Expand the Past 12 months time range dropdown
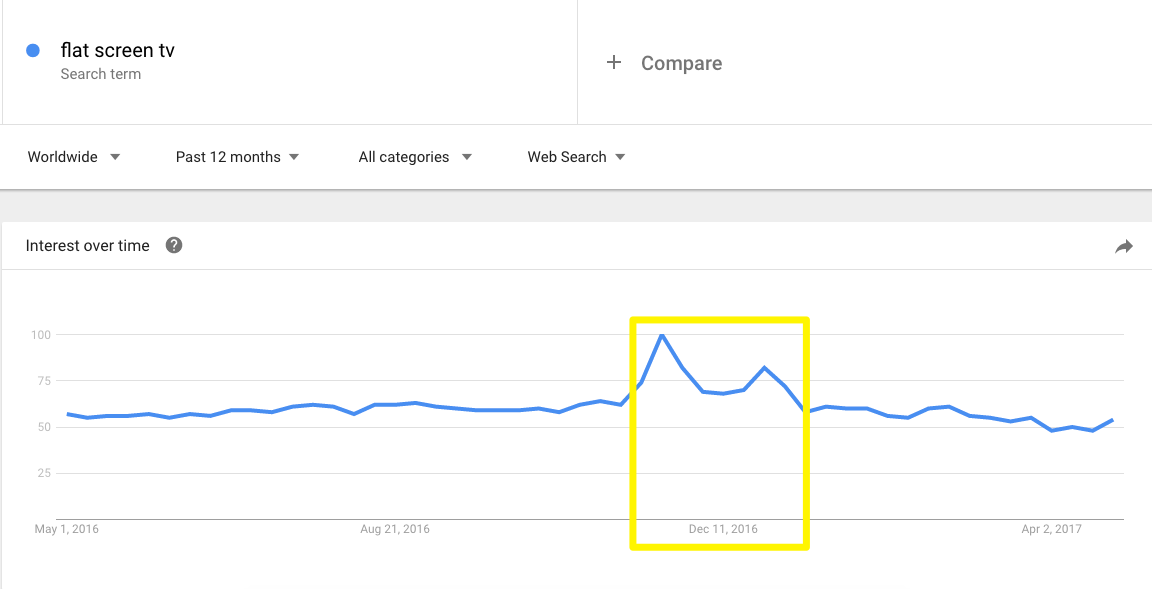Image resolution: width=1152 pixels, height=589 pixels. 227,157
